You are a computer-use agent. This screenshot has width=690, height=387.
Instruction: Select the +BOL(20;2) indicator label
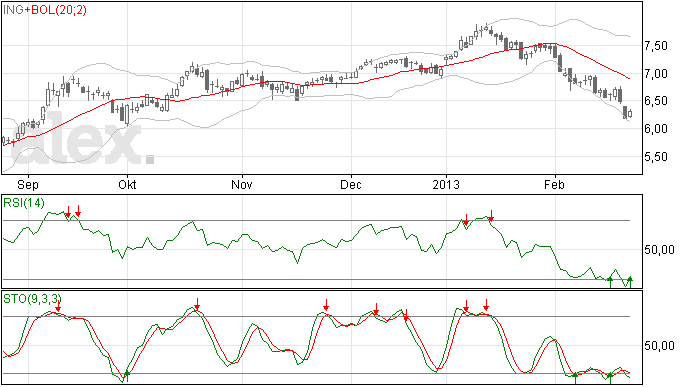pos(55,10)
